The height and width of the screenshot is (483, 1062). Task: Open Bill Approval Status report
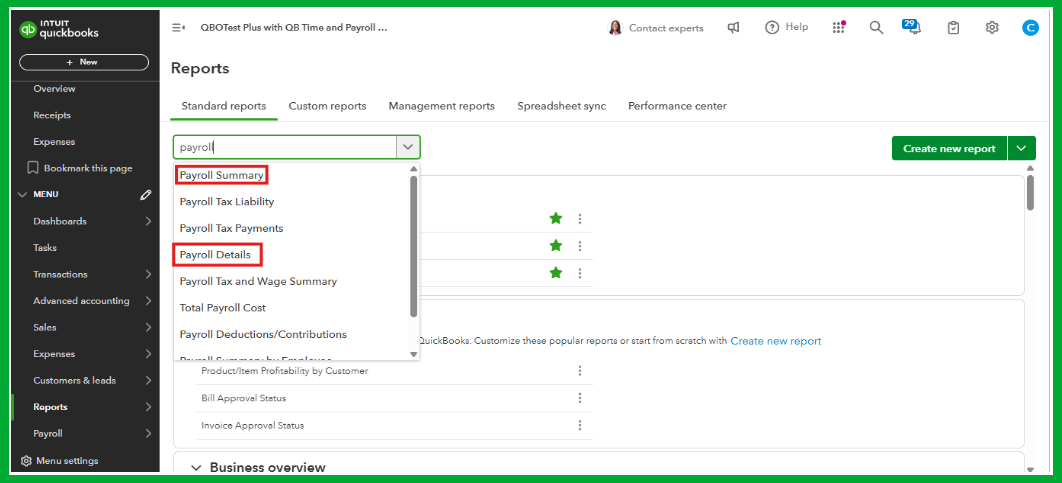(x=244, y=398)
